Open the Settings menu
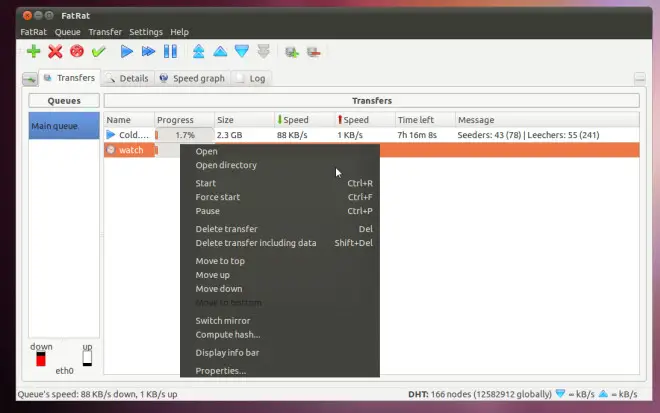The width and height of the screenshot is (660, 413). 146,32
